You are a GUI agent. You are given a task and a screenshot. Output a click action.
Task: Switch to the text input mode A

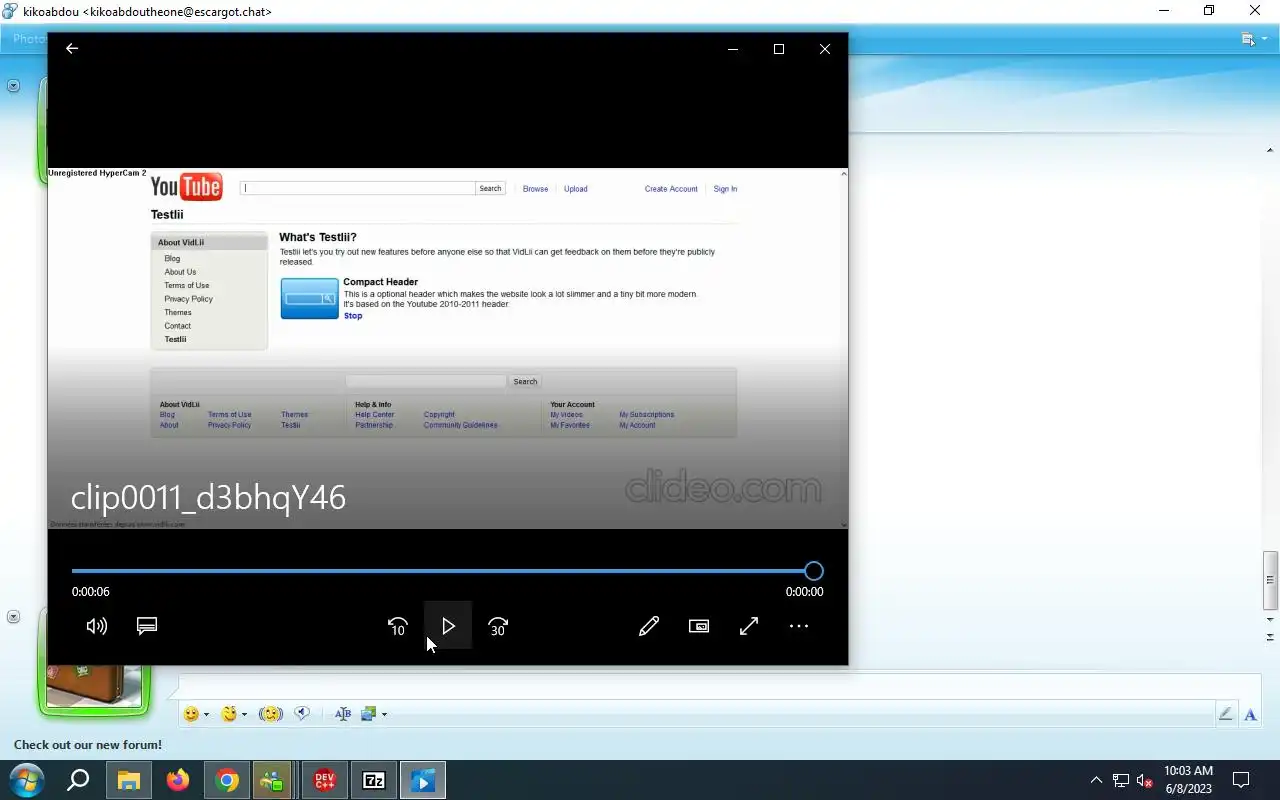click(x=1250, y=714)
